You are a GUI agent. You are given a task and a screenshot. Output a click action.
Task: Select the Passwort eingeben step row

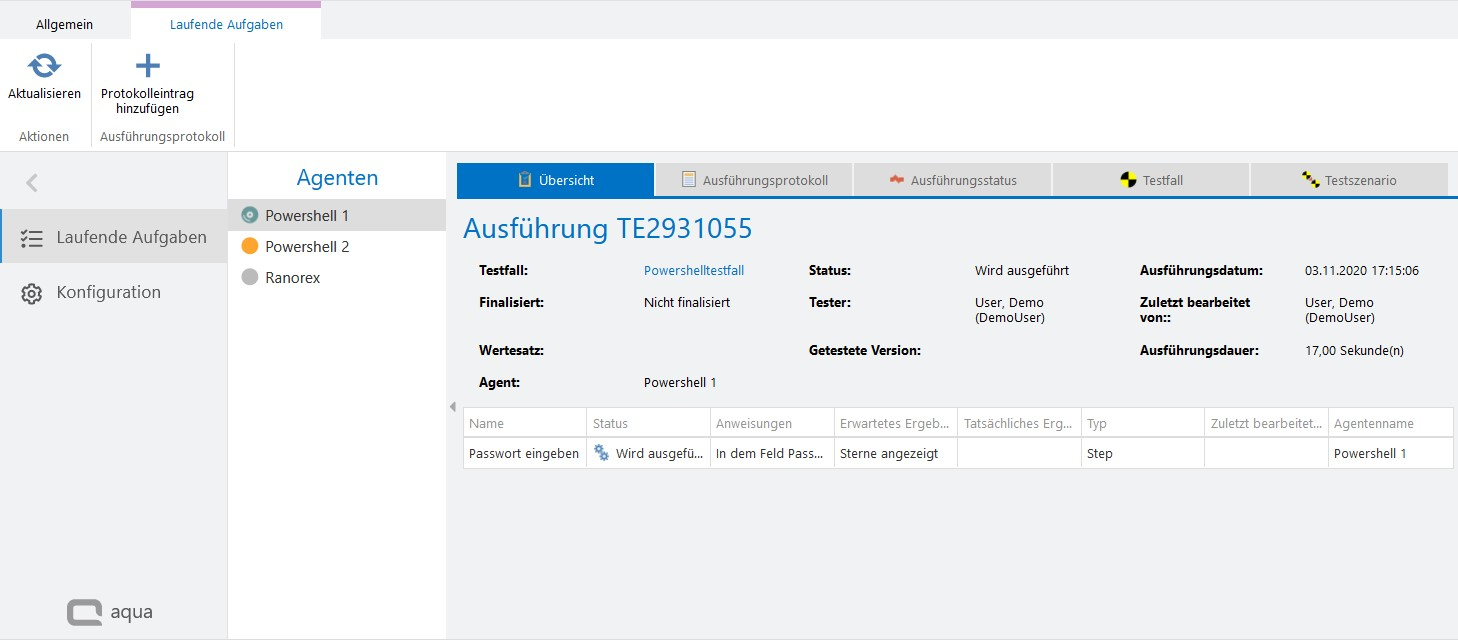(x=523, y=453)
